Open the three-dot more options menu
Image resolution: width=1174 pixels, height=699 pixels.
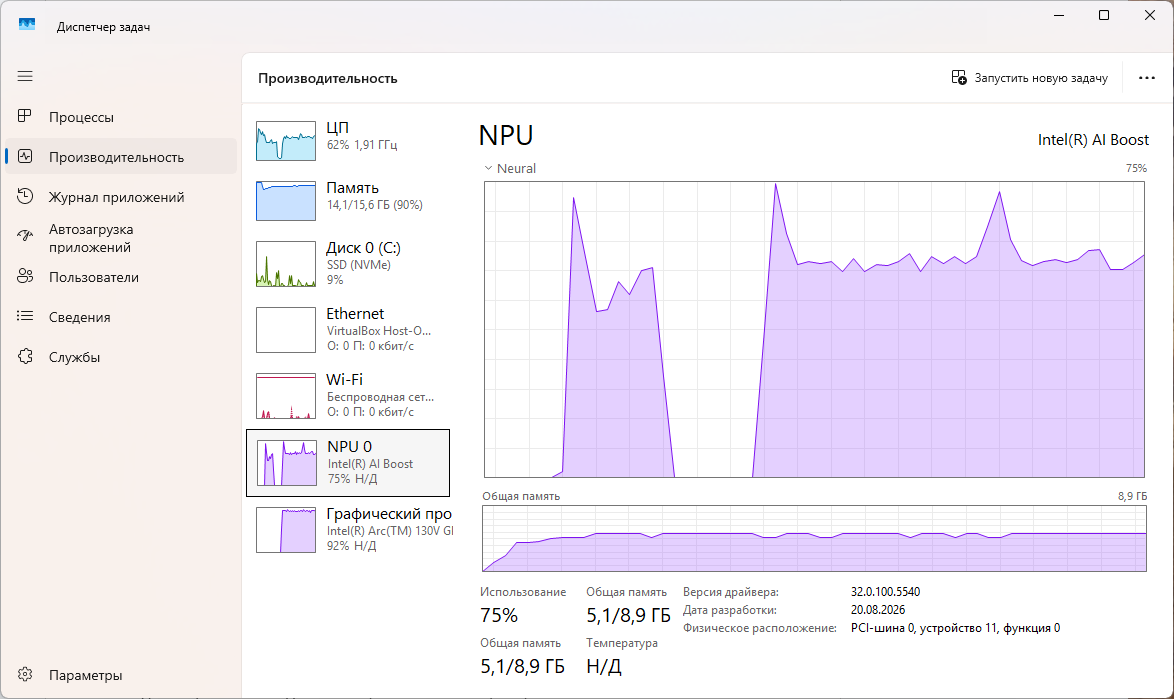(x=1146, y=78)
